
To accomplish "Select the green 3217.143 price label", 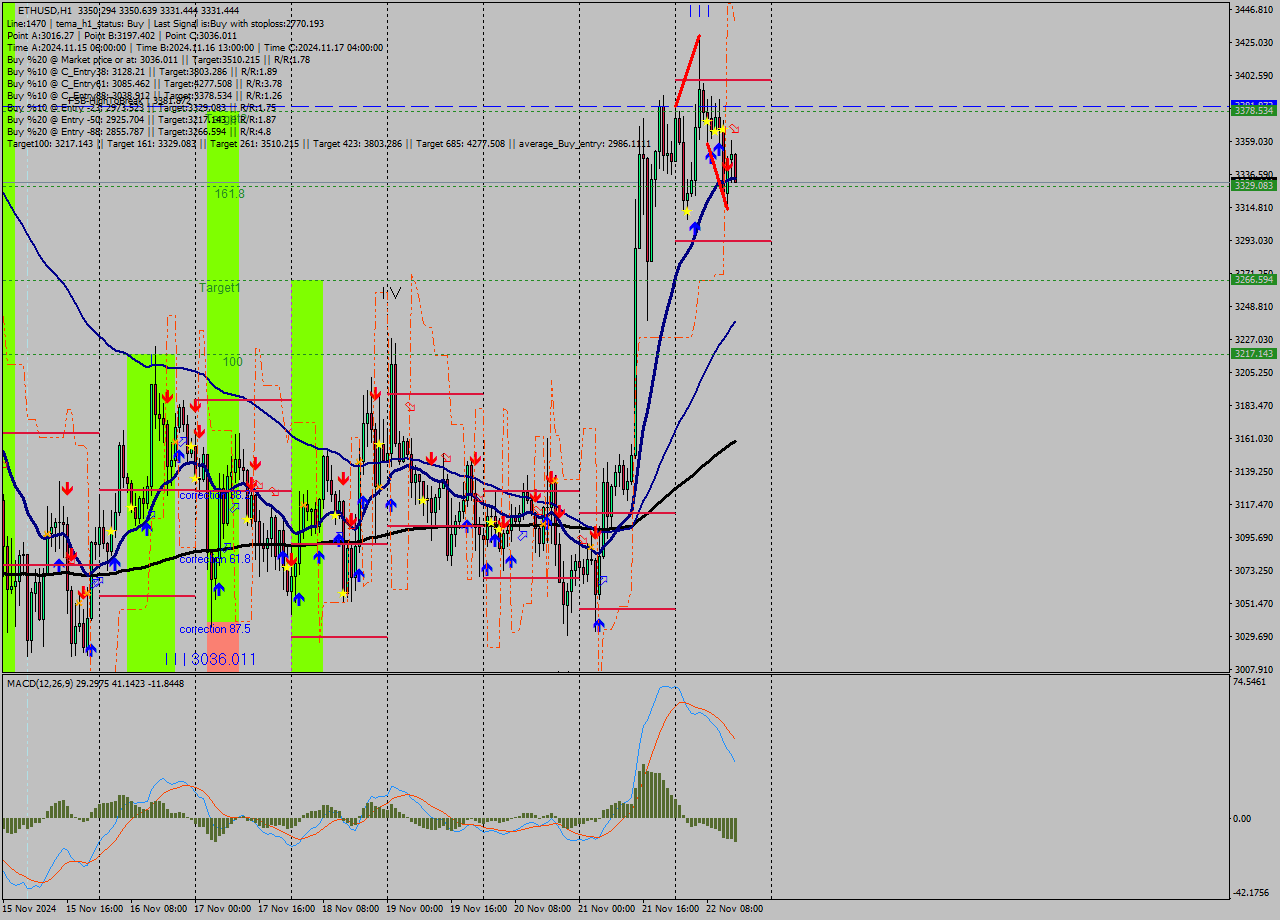I will 1253,354.
